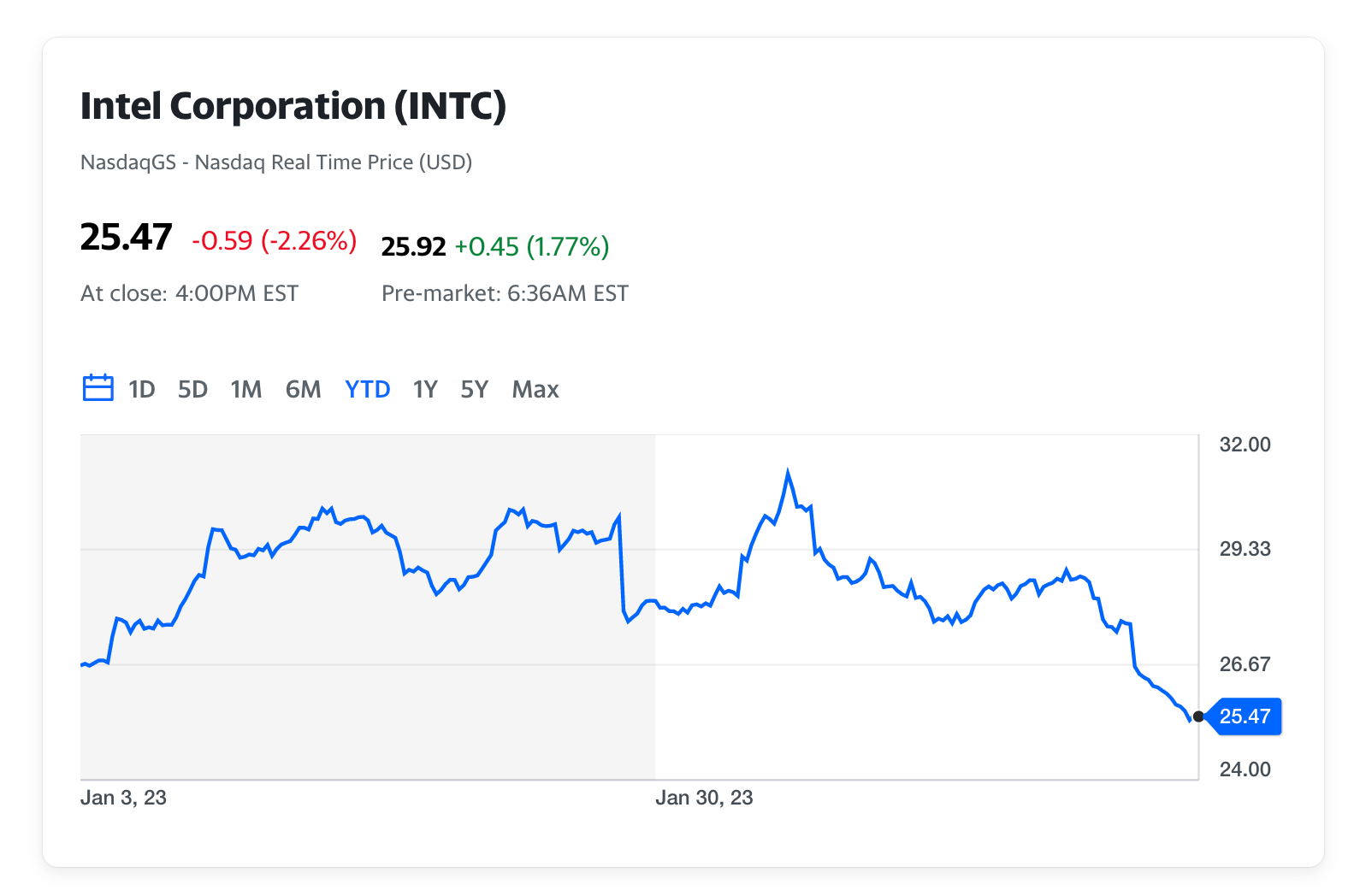Image resolution: width=1348 pixels, height=896 pixels.
Task: Click the NasdaqGS Real Time Price subtitle
Action: (x=275, y=162)
